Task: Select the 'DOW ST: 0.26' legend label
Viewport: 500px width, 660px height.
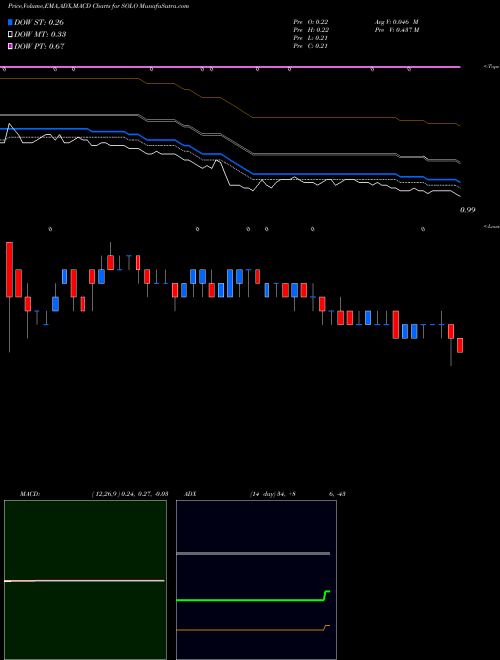Action: coord(39,22)
